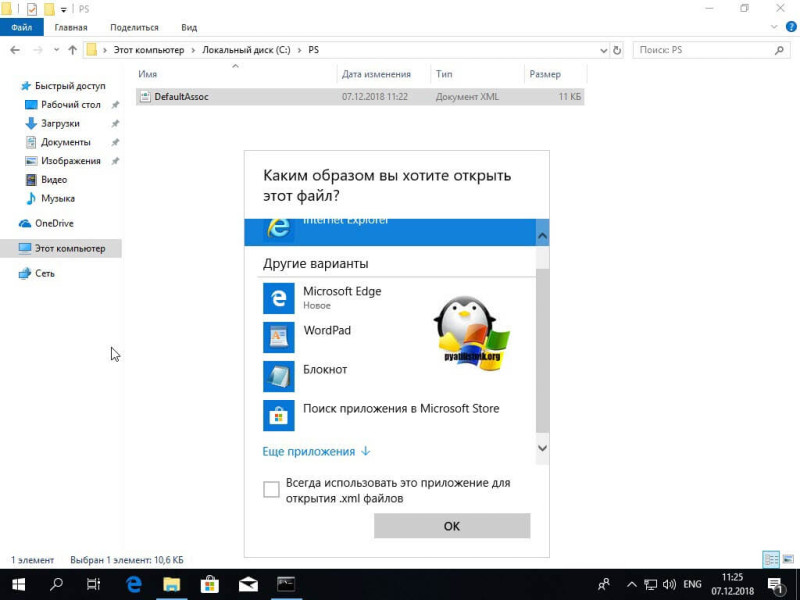Viewport: 800px width, 600px height.
Task: Select Internet Explorer icon in dialog
Action: pos(278,228)
